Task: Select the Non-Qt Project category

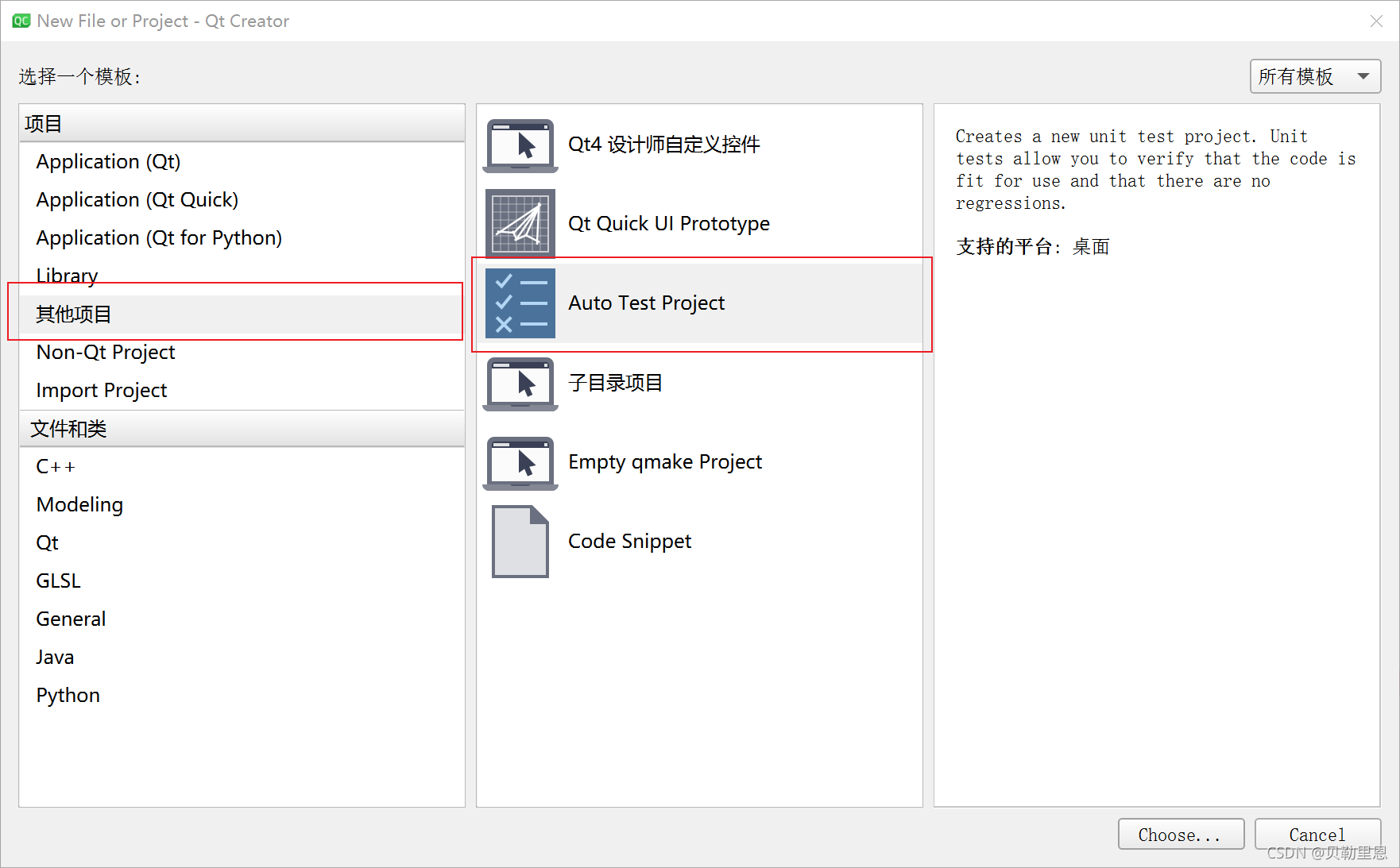Action: pos(242,352)
